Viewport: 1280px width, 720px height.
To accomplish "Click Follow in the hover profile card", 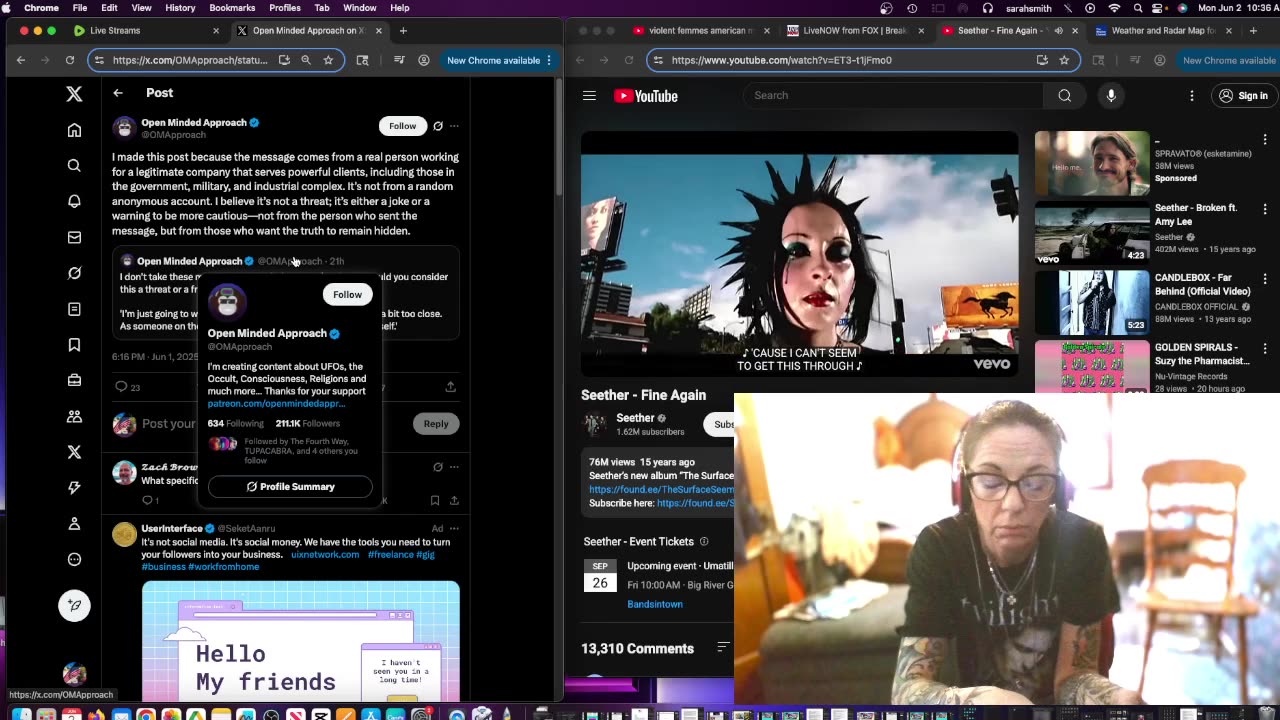I will pyautogui.click(x=347, y=294).
